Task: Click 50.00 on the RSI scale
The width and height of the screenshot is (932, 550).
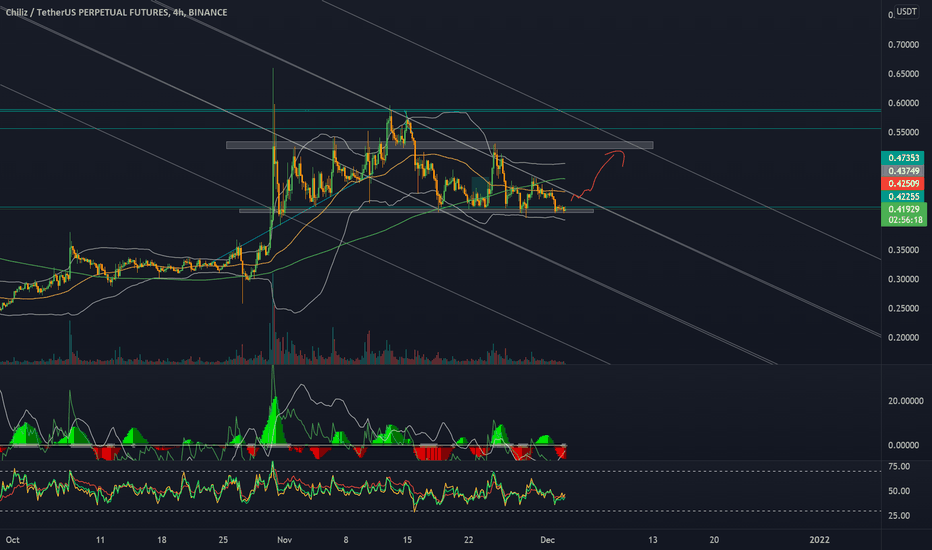Action: (x=899, y=491)
